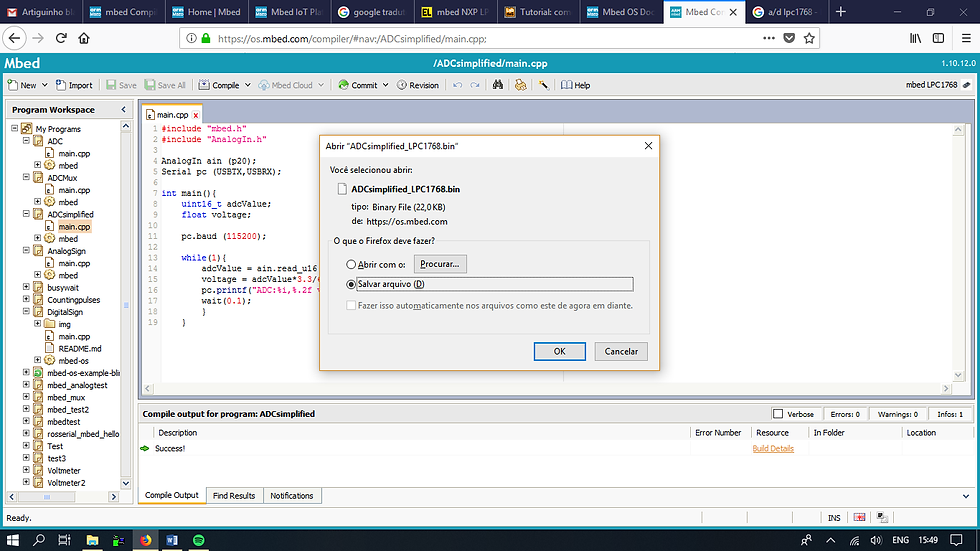Collapse the Program Workspace panel
The image size is (980, 551).
click(x=124, y=109)
